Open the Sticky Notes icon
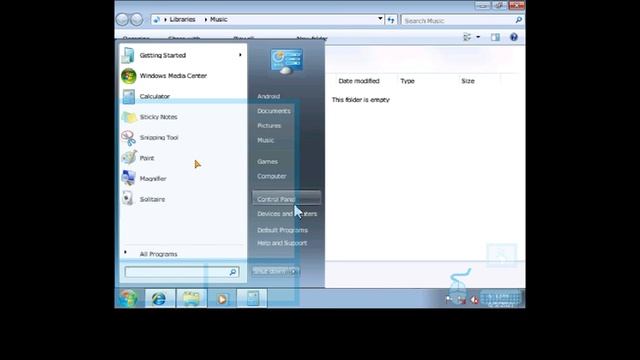The height and width of the screenshot is (360, 640). [x=129, y=117]
